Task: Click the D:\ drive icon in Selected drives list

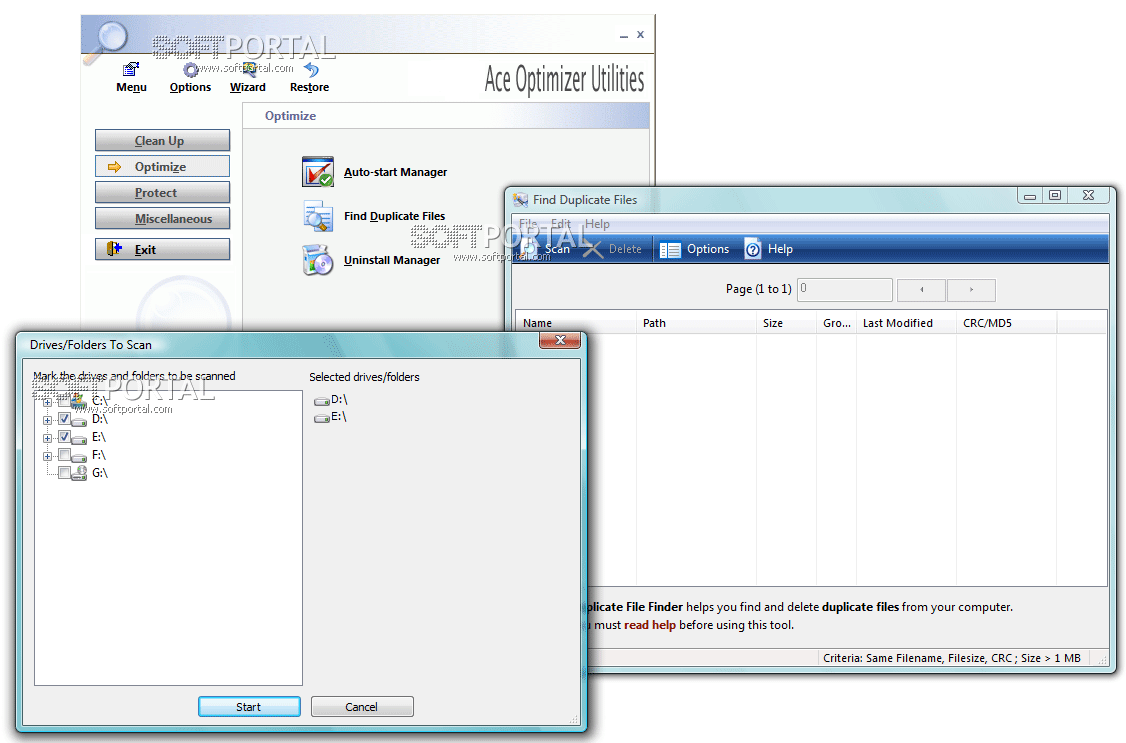Action: (x=322, y=401)
